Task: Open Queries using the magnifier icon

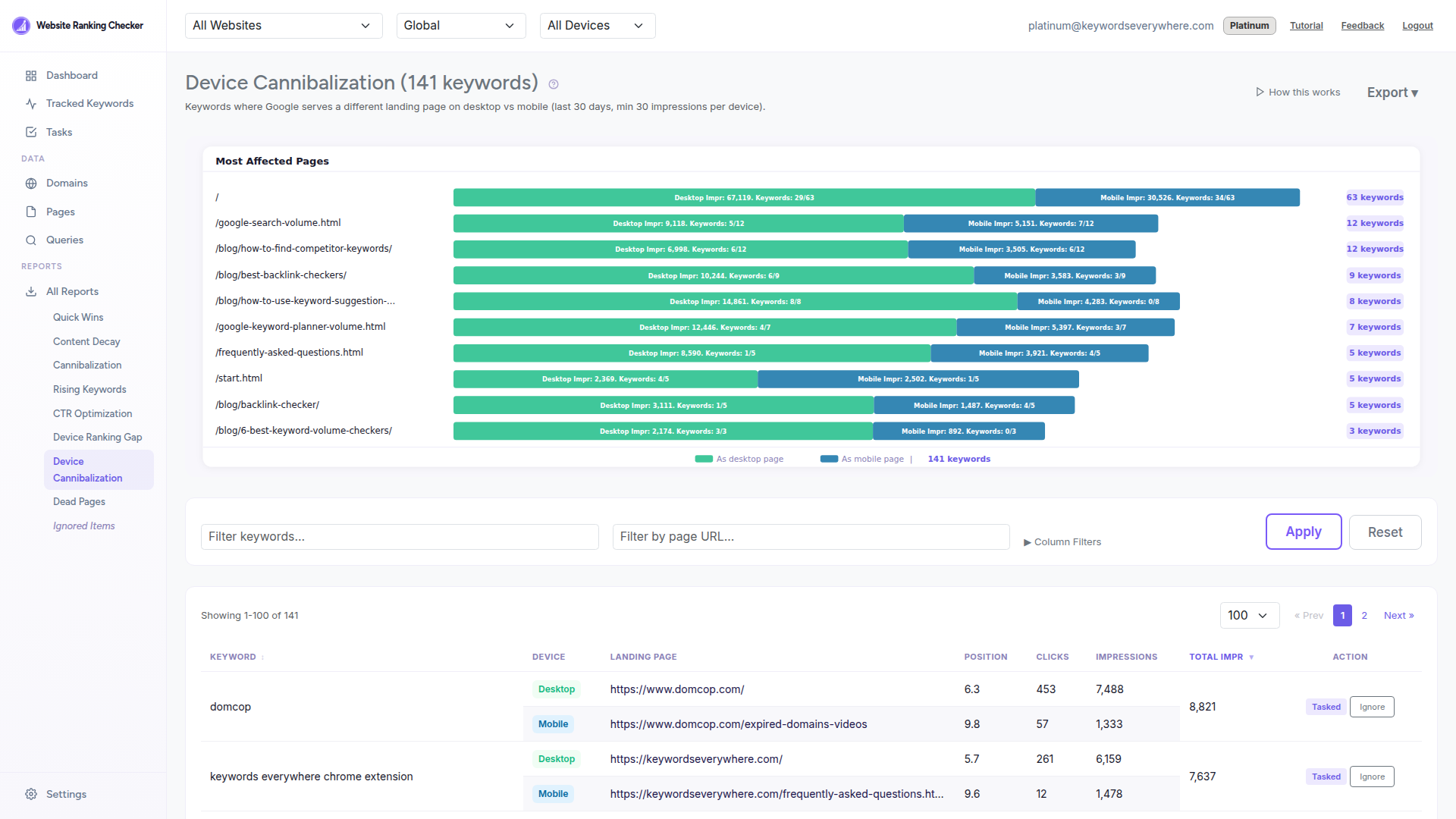Action: coord(31,240)
